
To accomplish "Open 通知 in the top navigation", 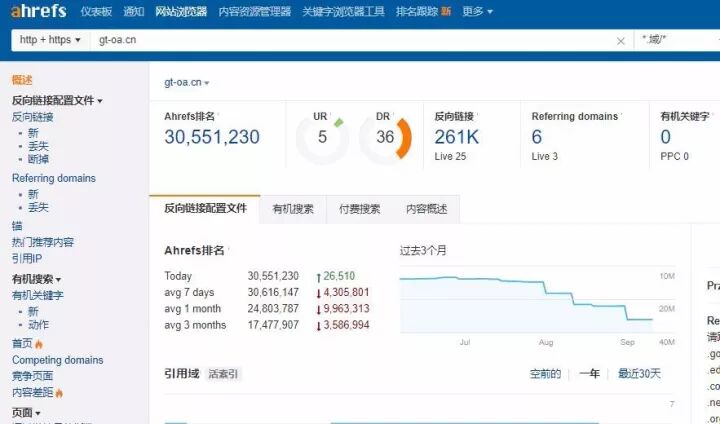I will (134, 11).
